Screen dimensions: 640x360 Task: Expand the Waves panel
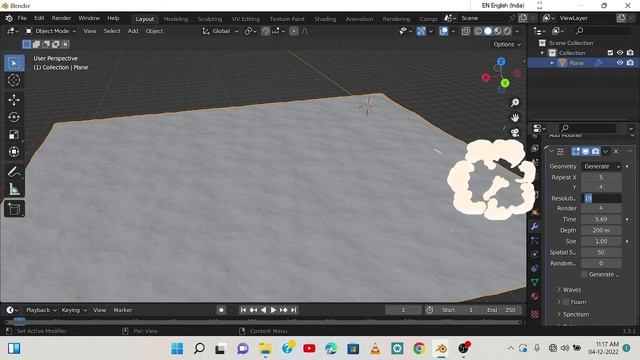571,290
